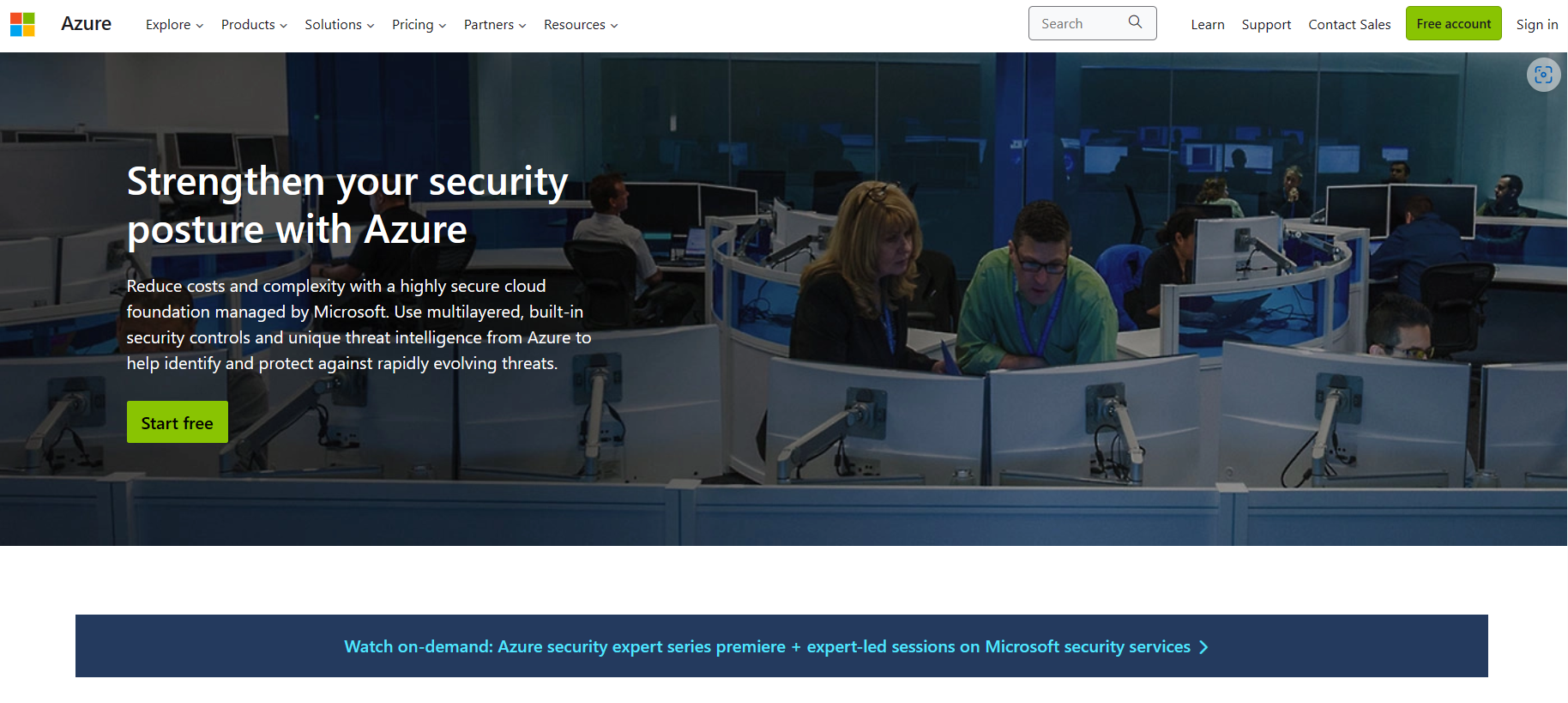Screen dimensions: 1568x703
Task: Expand the Pricing menu
Action: click(419, 25)
